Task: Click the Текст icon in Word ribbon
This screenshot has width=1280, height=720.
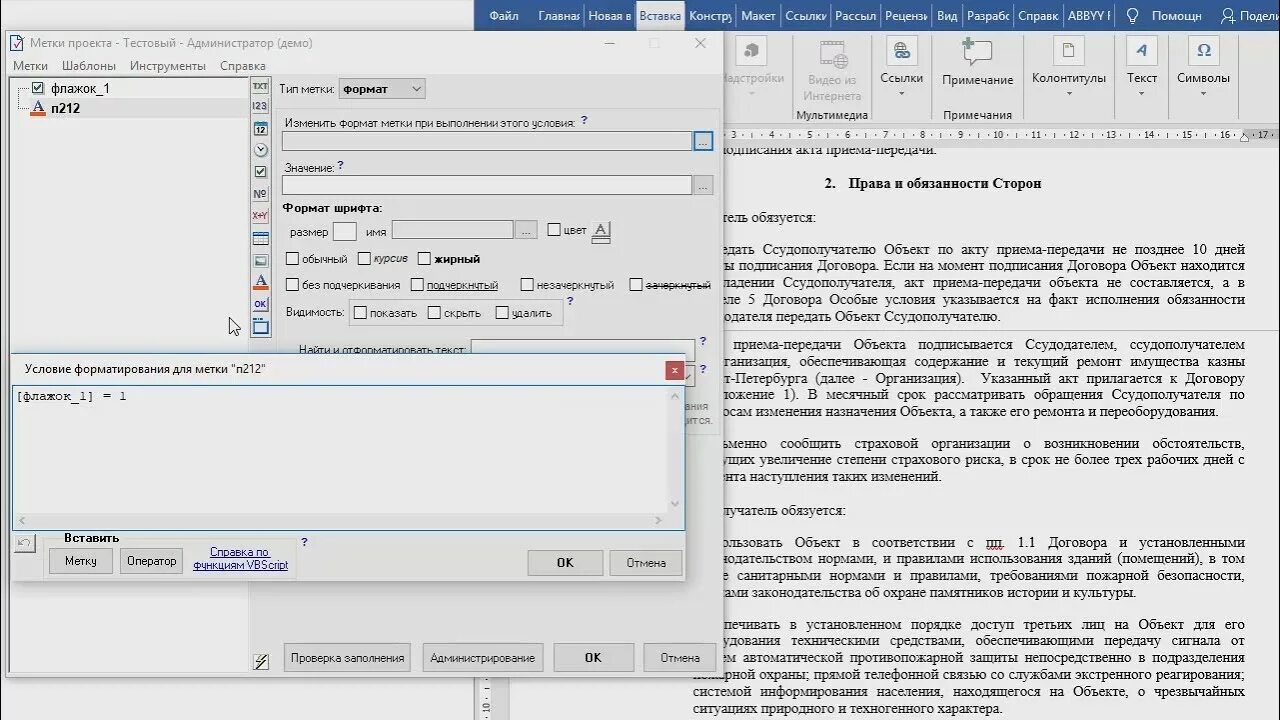Action: 1141,51
